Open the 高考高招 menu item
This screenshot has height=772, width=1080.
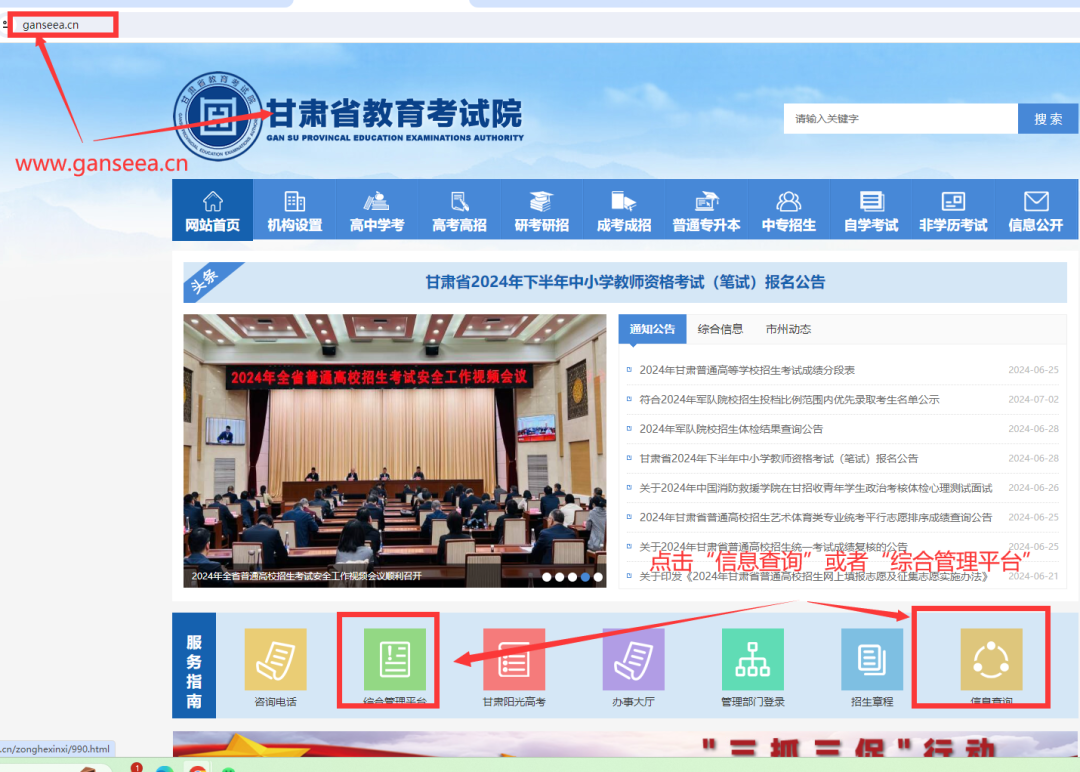pos(459,208)
